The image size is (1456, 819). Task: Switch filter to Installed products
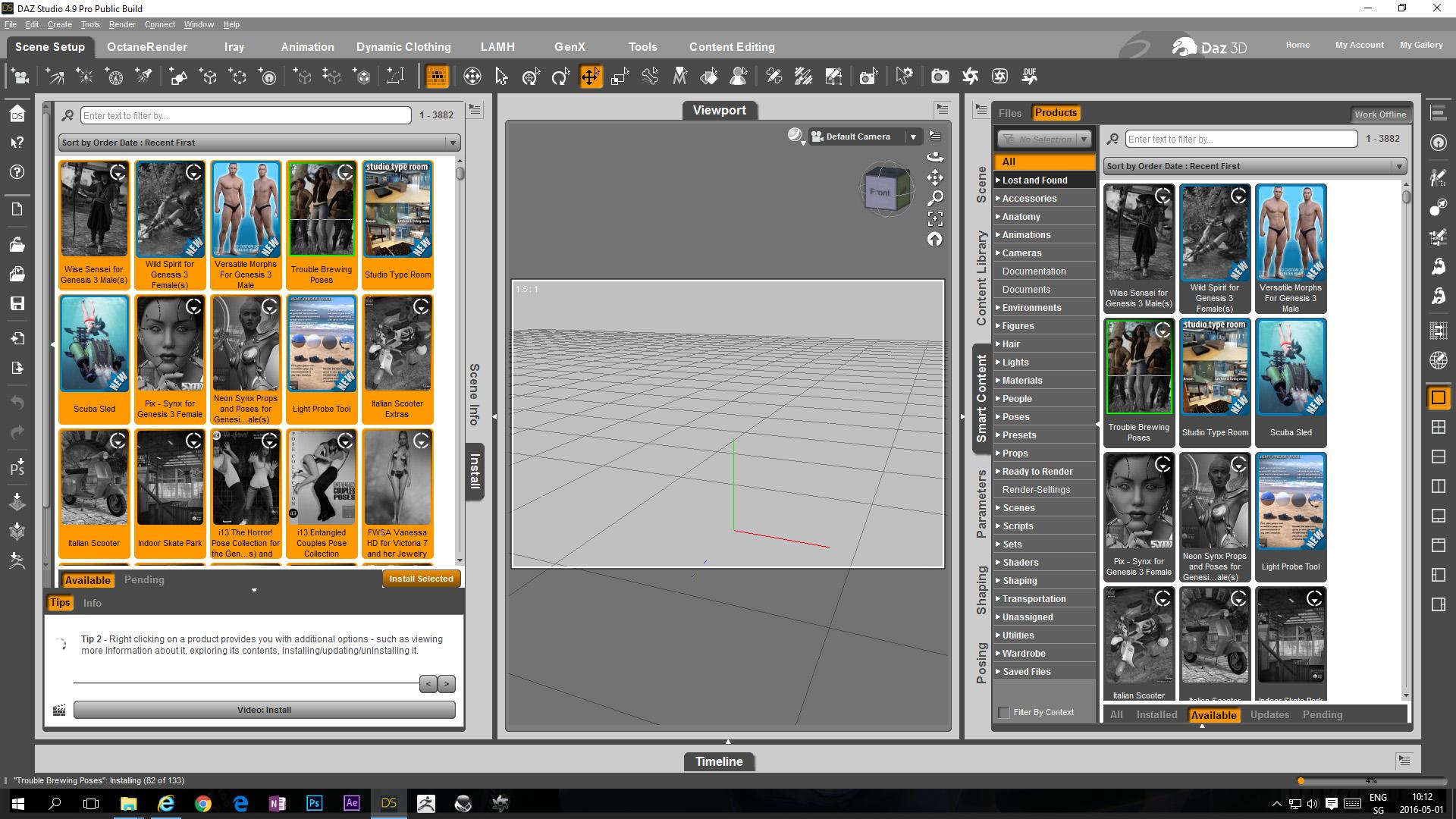coord(1156,715)
